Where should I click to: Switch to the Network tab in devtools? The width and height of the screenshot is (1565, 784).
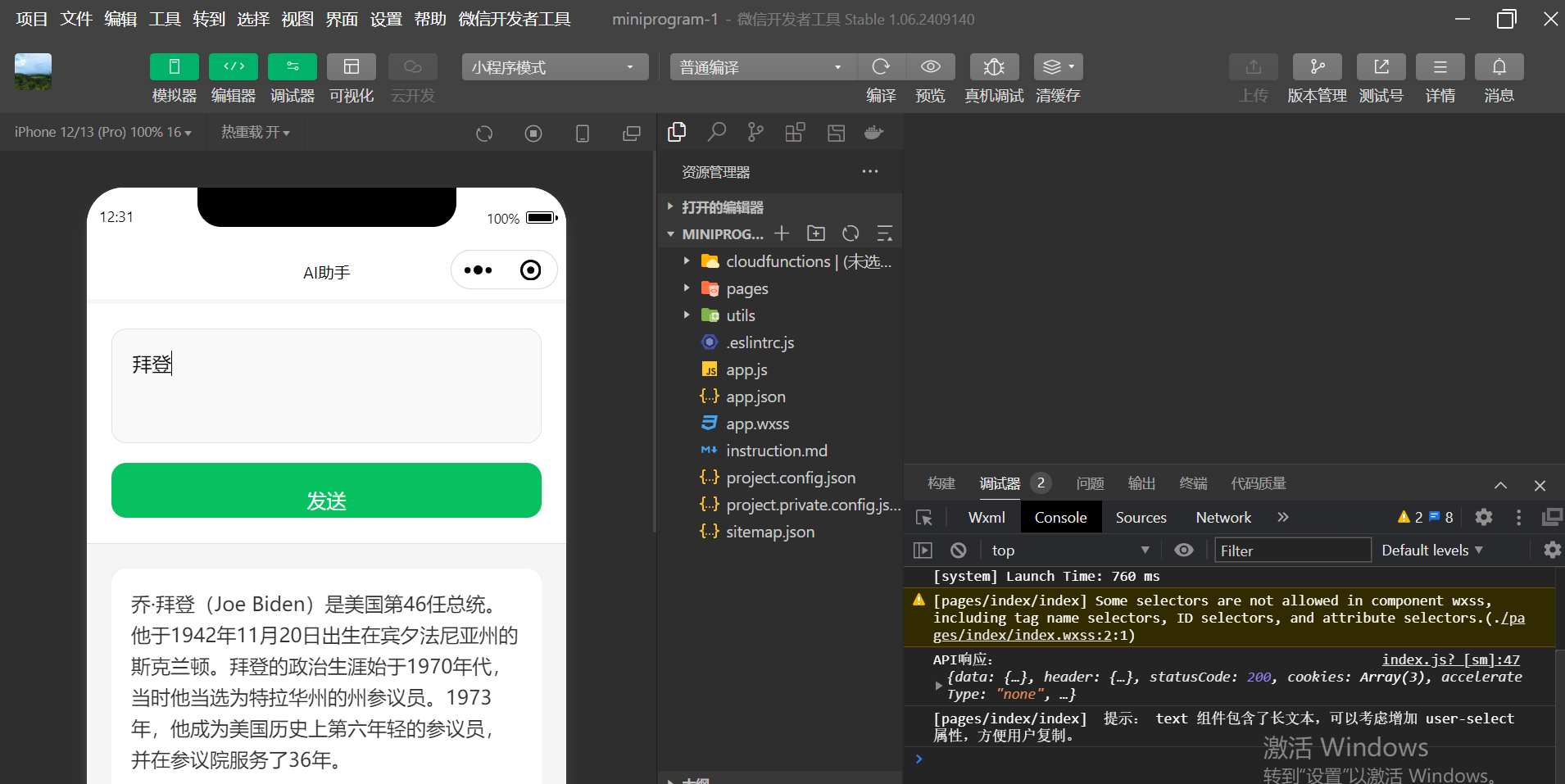(1223, 518)
